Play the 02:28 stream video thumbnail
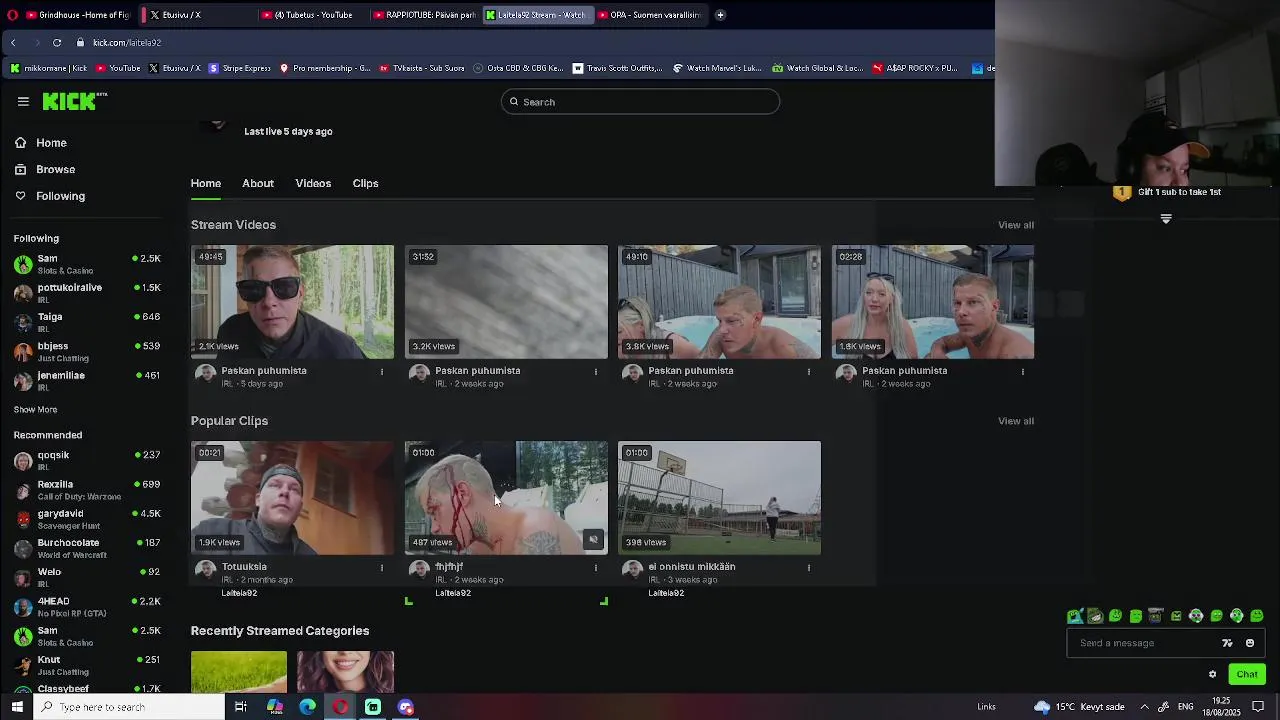Viewport: 1280px width, 720px height. click(933, 302)
